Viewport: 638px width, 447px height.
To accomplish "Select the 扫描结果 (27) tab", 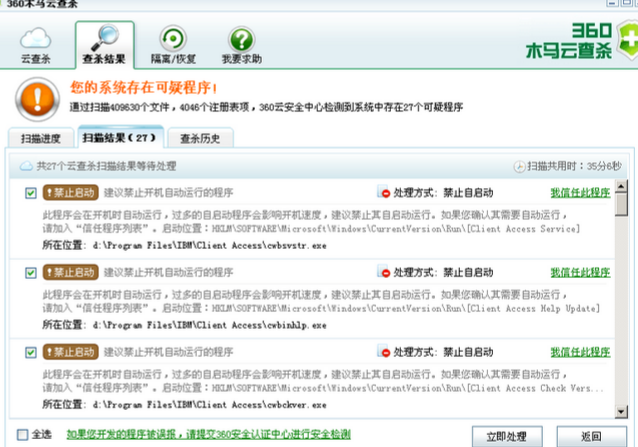I will point(120,137).
